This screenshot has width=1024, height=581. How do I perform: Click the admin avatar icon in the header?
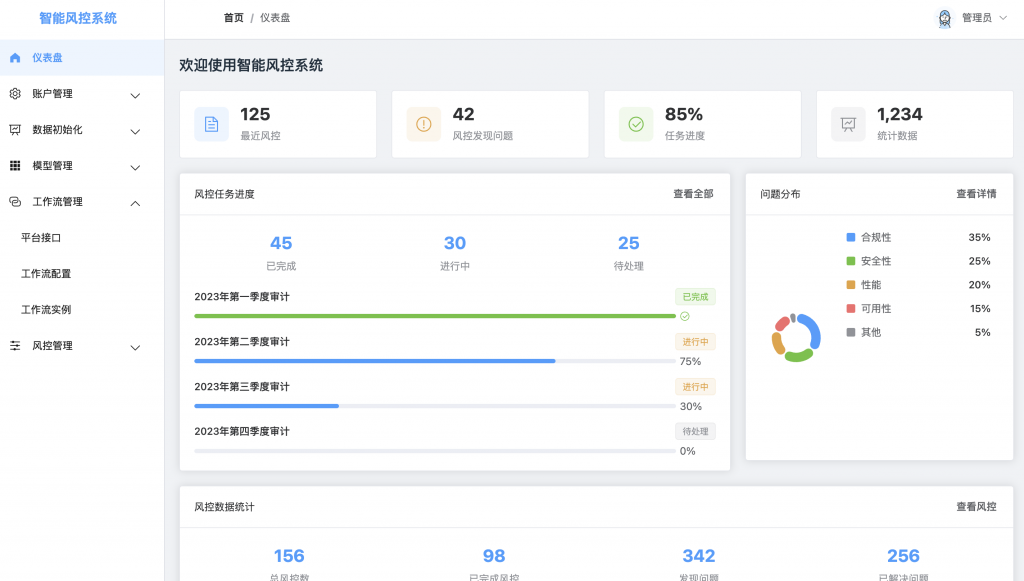click(944, 17)
